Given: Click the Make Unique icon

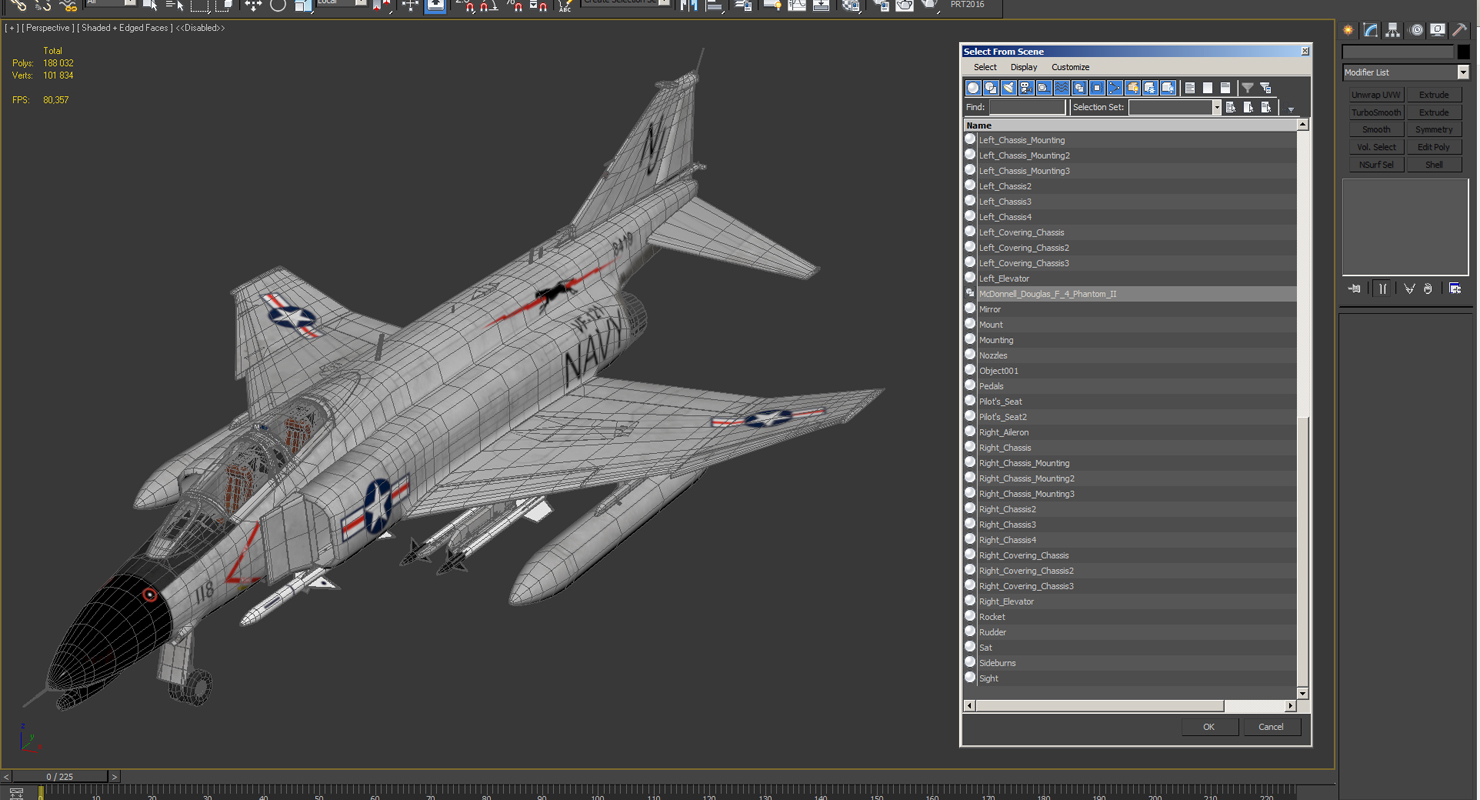Looking at the screenshot, I should click(1409, 288).
